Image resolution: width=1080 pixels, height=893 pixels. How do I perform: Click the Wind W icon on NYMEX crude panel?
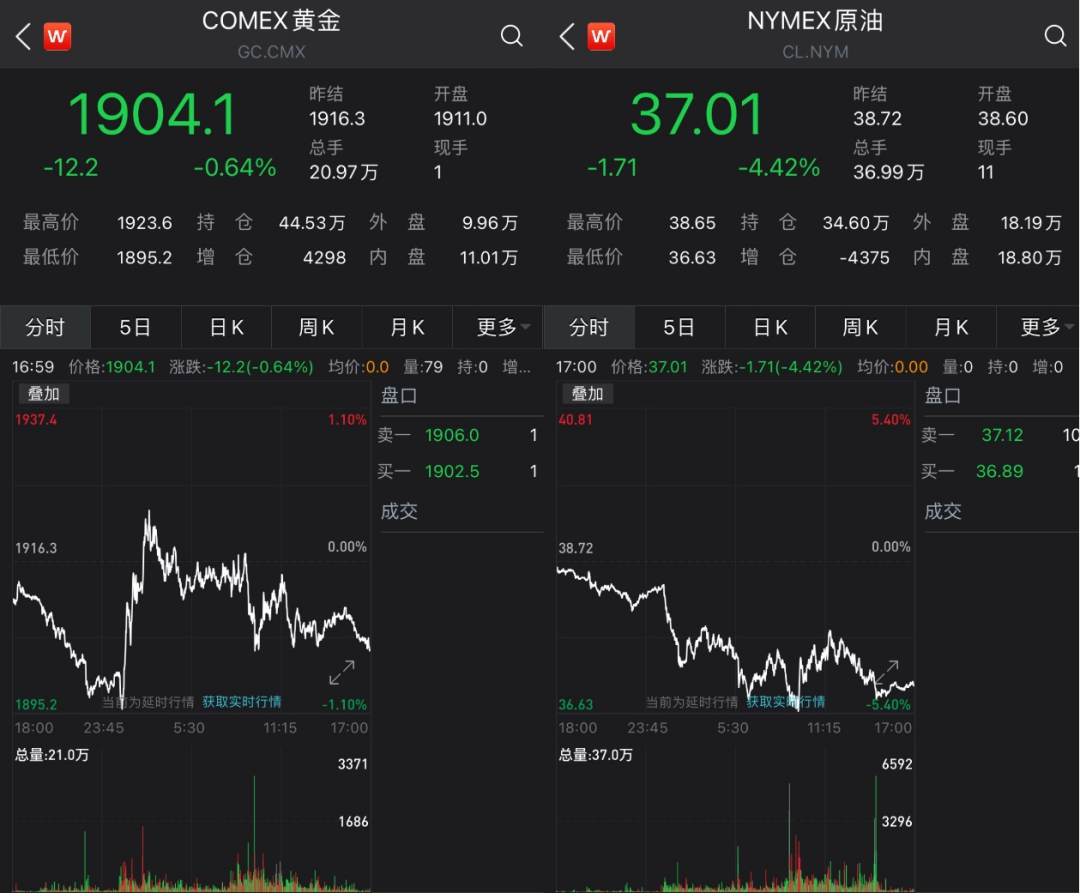(601, 35)
